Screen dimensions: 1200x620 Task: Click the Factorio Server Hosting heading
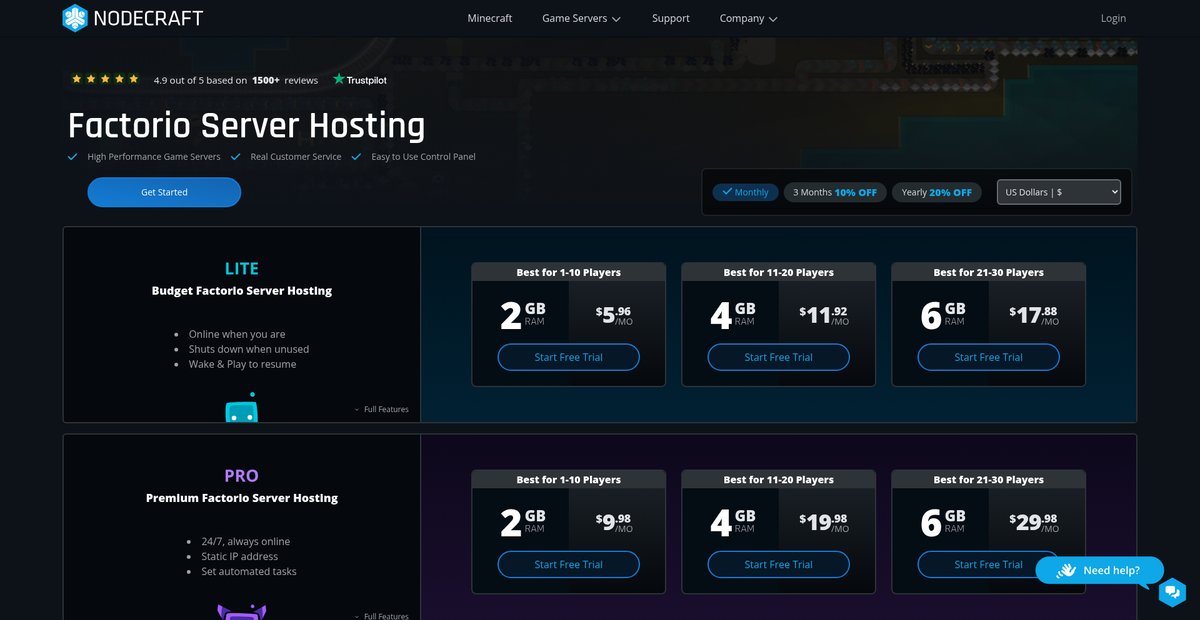[x=246, y=126]
